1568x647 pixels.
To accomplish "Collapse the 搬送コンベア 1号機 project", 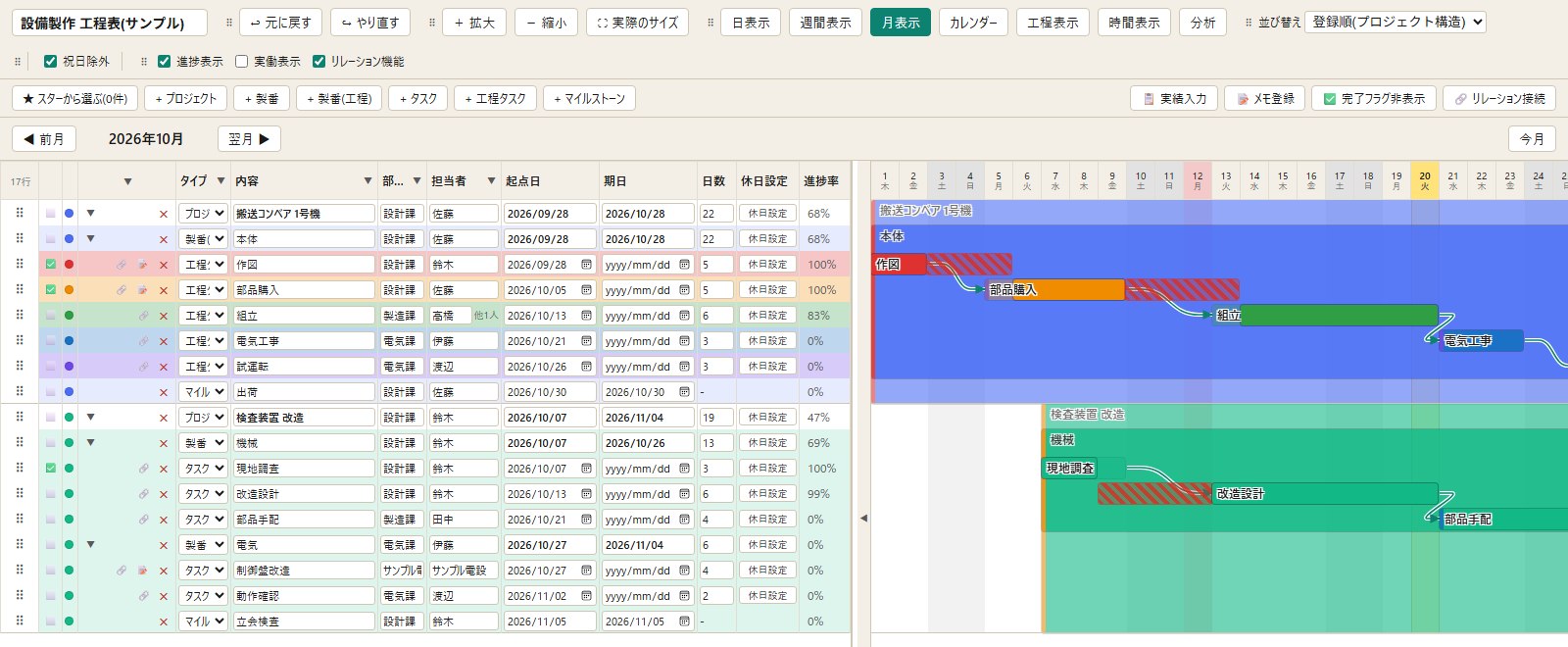I will point(90,213).
